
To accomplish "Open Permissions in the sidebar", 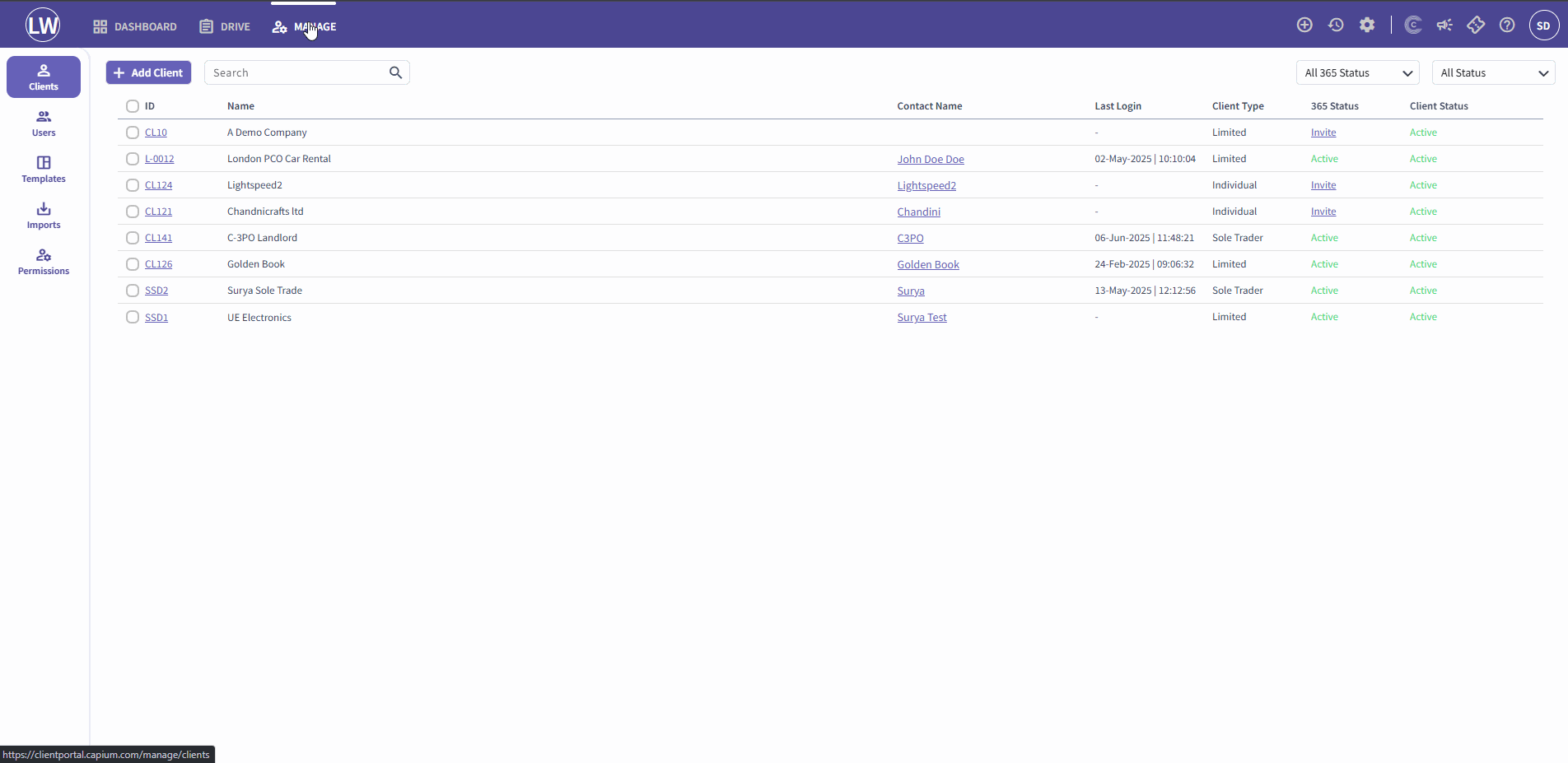I will (44, 262).
